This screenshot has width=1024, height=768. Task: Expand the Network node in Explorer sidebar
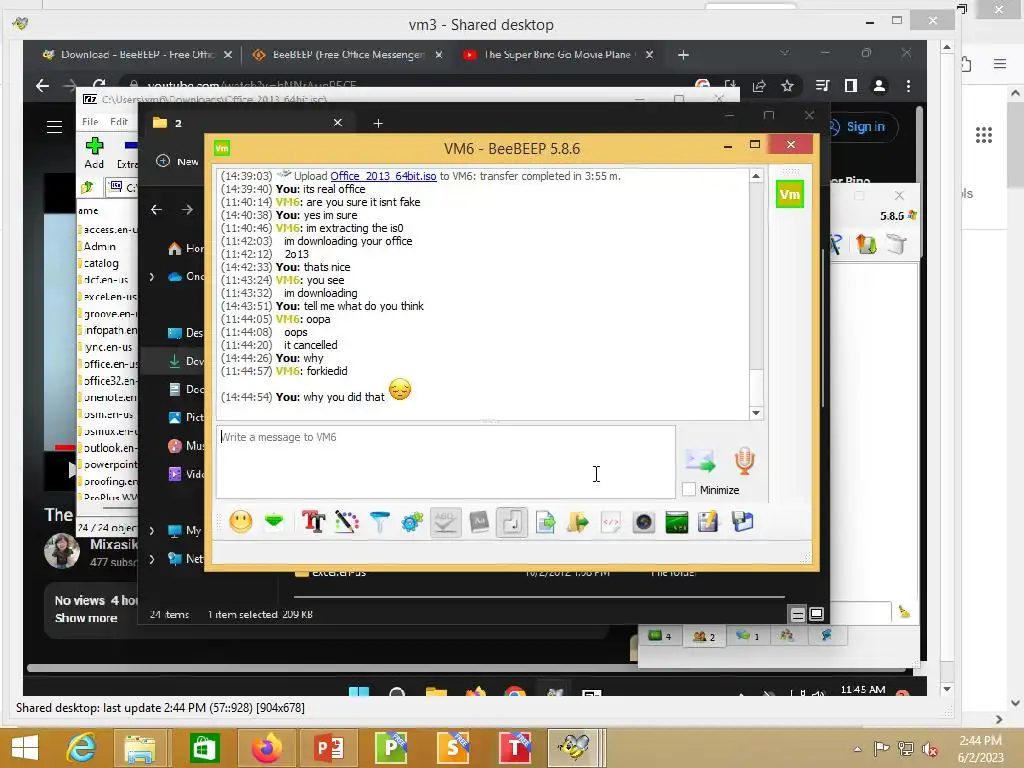pos(152,559)
